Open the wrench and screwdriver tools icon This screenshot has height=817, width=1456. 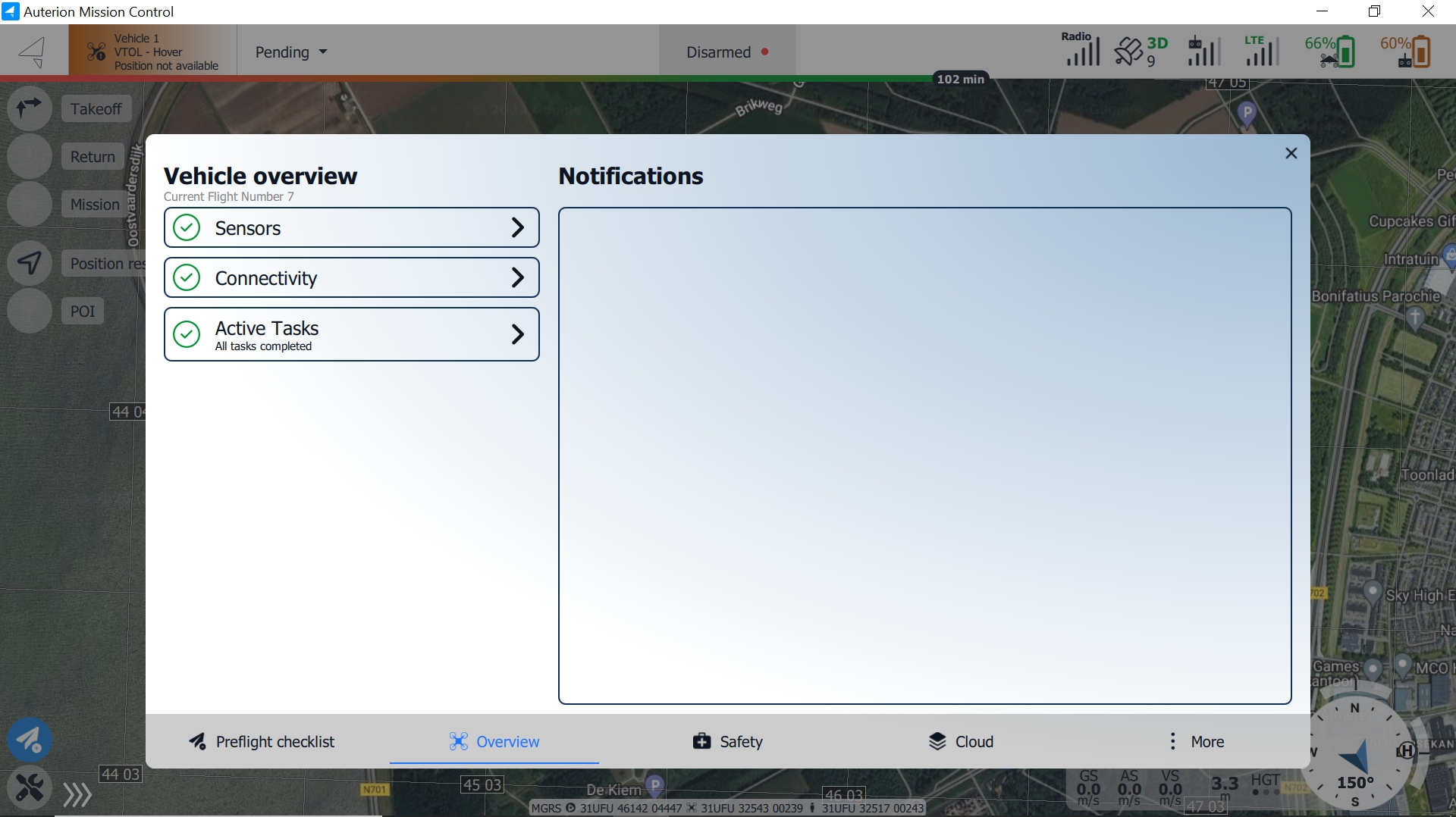point(30,787)
